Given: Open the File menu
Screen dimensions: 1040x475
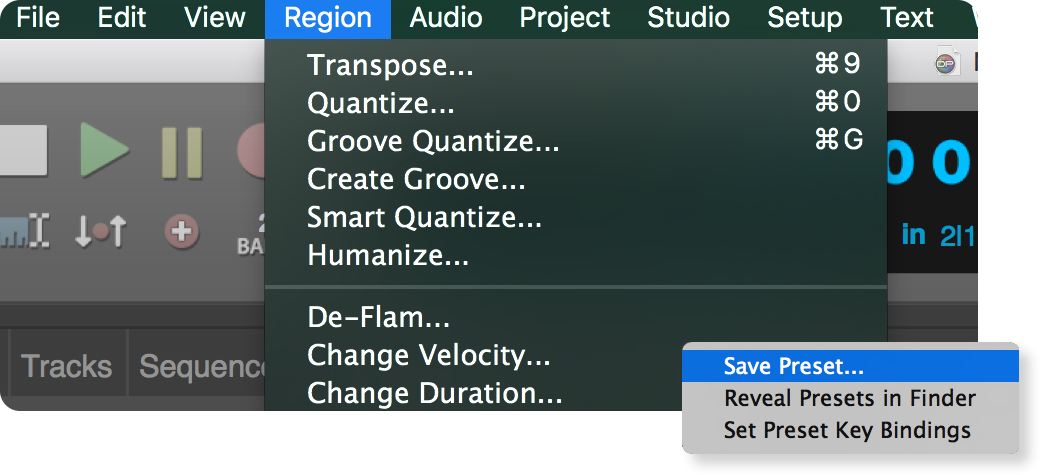Looking at the screenshot, I should pyautogui.click(x=38, y=18).
